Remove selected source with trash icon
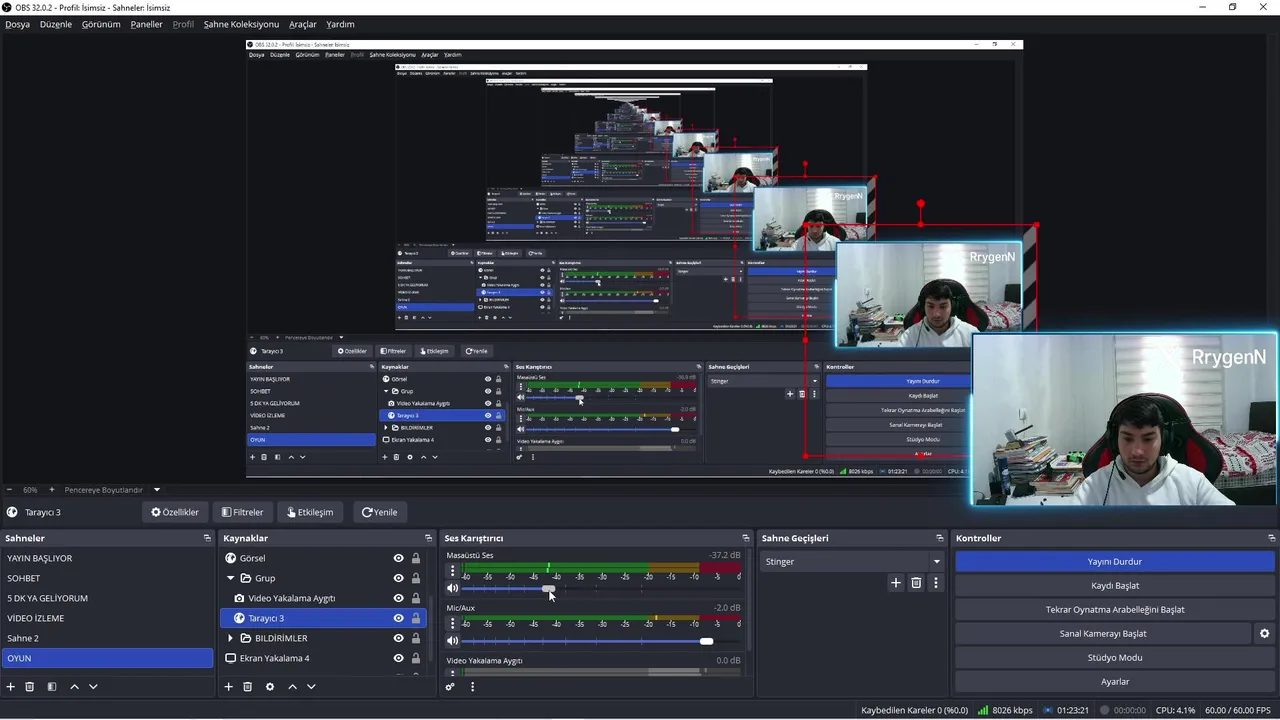 [x=248, y=687]
